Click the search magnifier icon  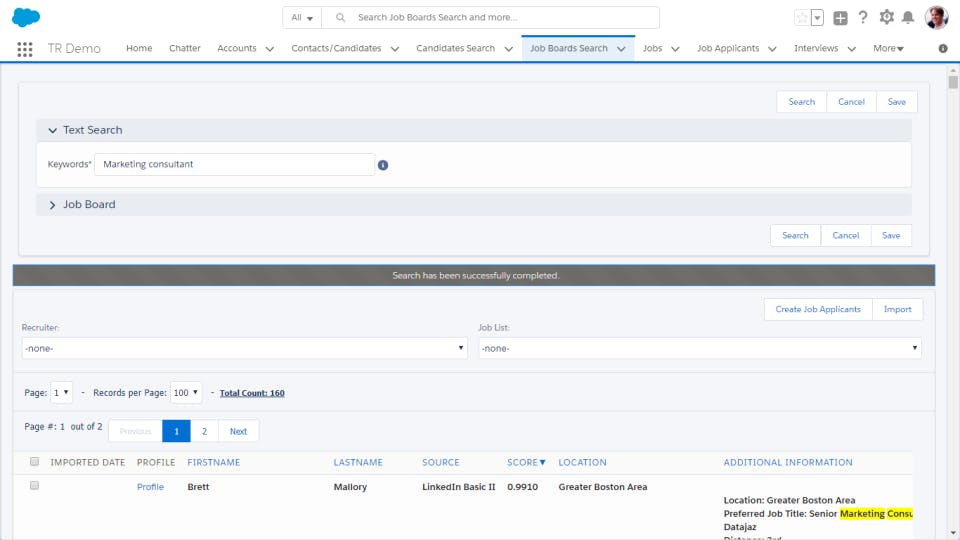[340, 18]
